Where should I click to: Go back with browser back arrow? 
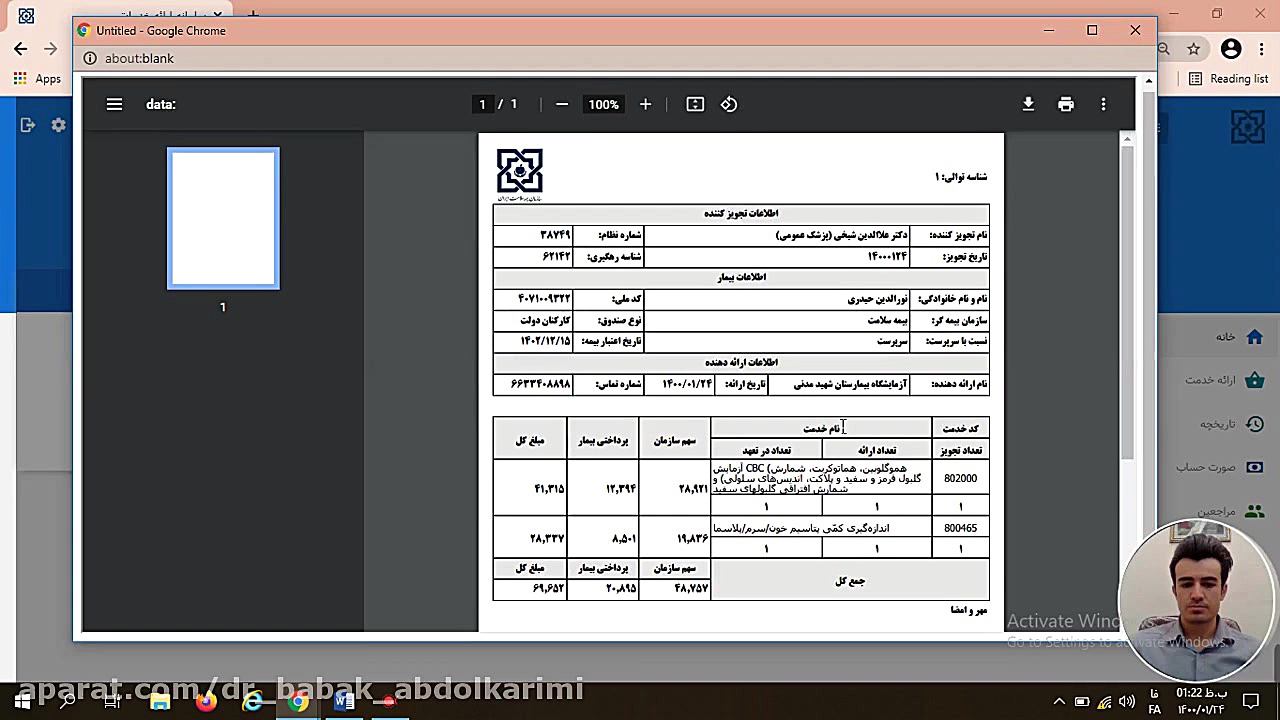point(21,48)
